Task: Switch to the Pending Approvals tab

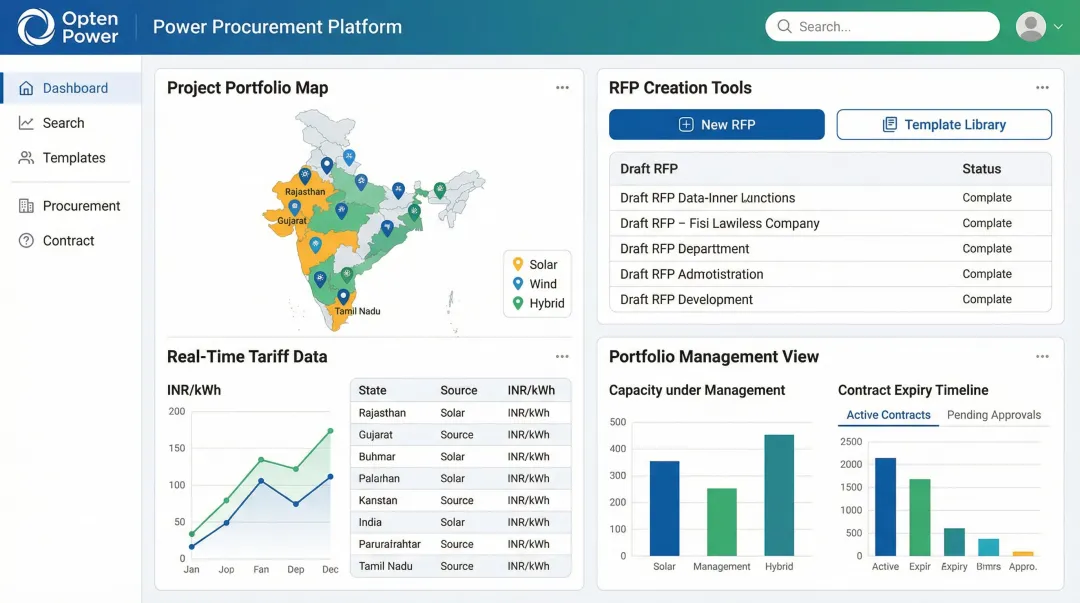Action: (x=995, y=414)
